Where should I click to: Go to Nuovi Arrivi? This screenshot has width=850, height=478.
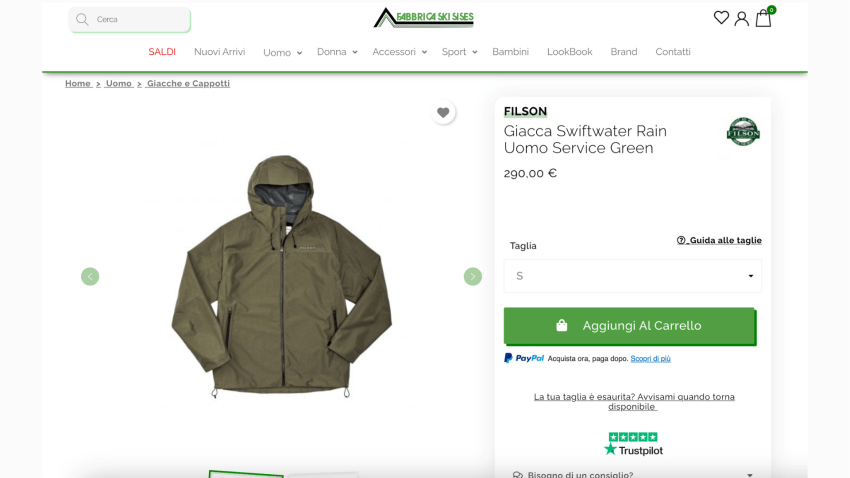point(220,52)
